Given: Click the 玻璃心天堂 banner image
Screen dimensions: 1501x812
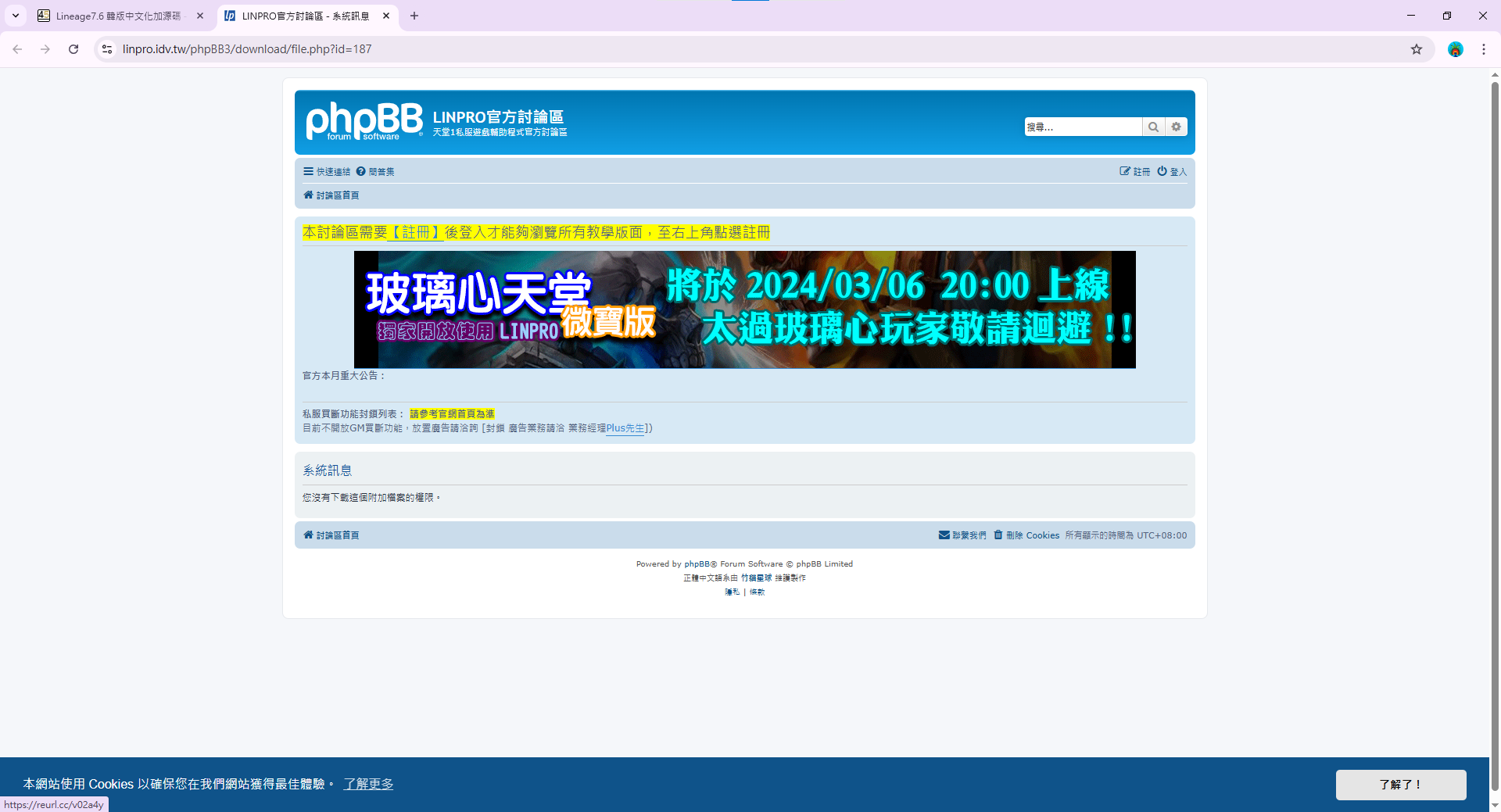Looking at the screenshot, I should (x=744, y=309).
